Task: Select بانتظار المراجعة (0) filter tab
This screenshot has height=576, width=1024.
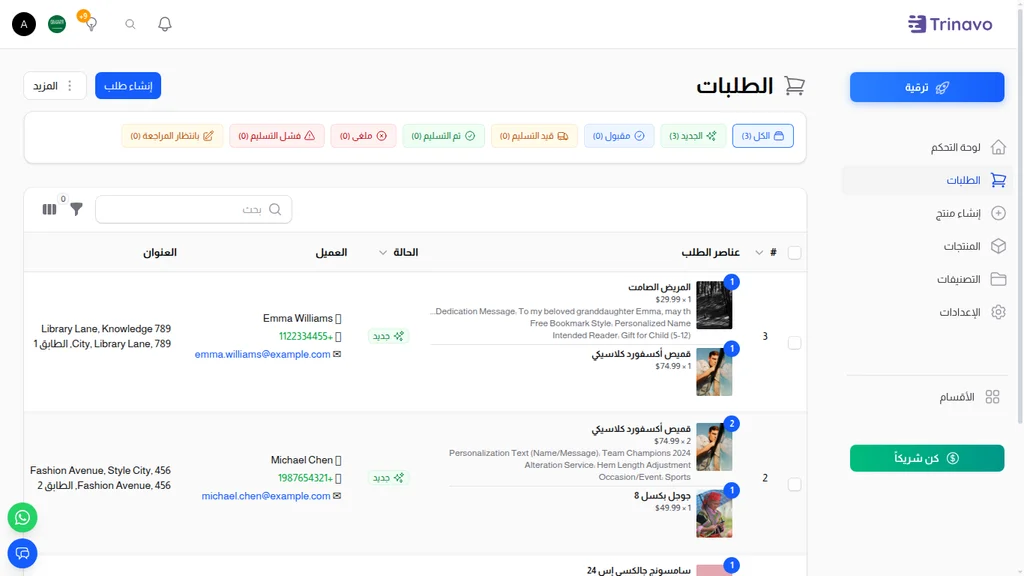Action: (x=172, y=136)
